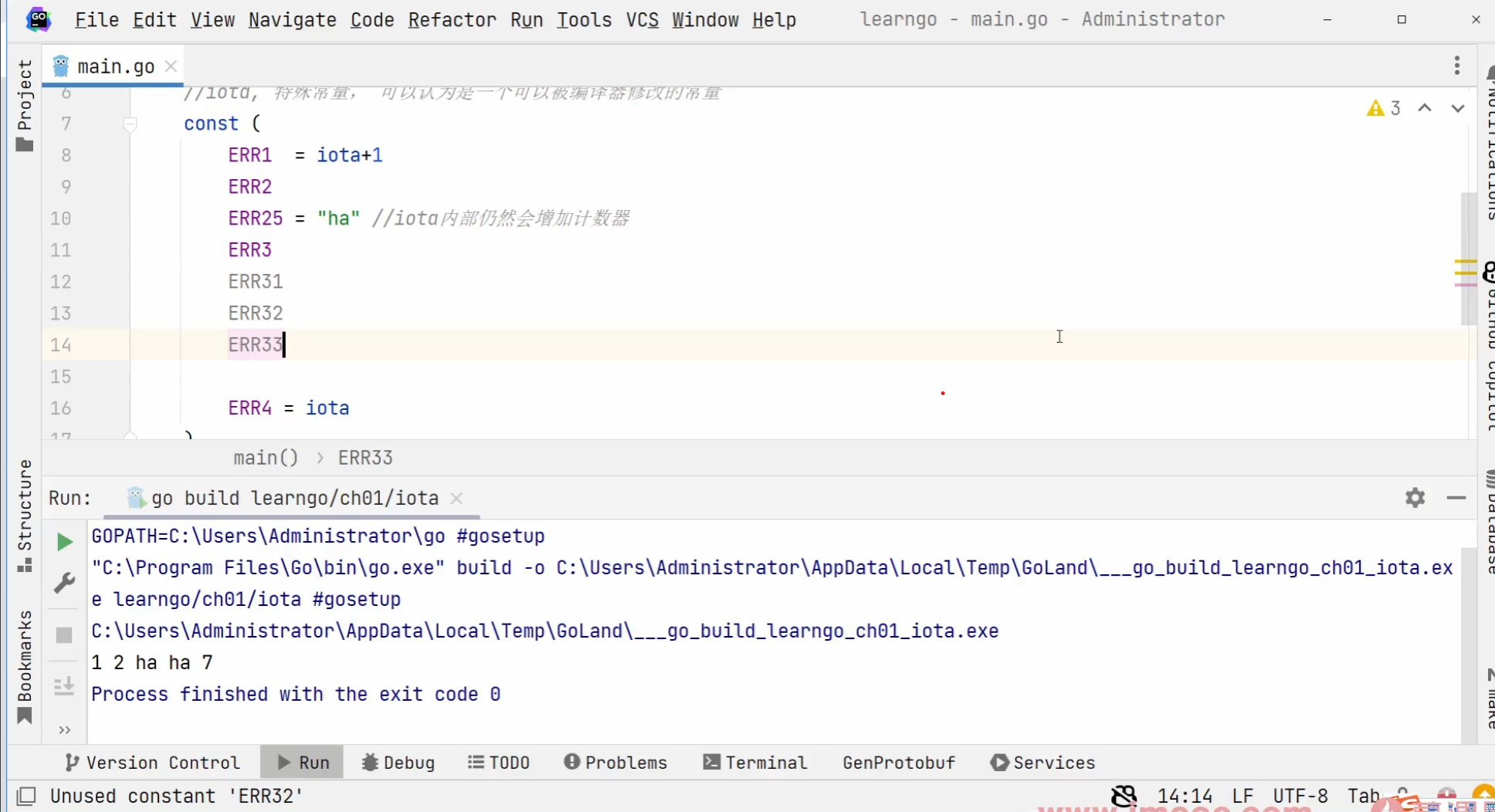Click the wrench icon in Run panel
This screenshot has height=812, width=1495.
[x=65, y=583]
